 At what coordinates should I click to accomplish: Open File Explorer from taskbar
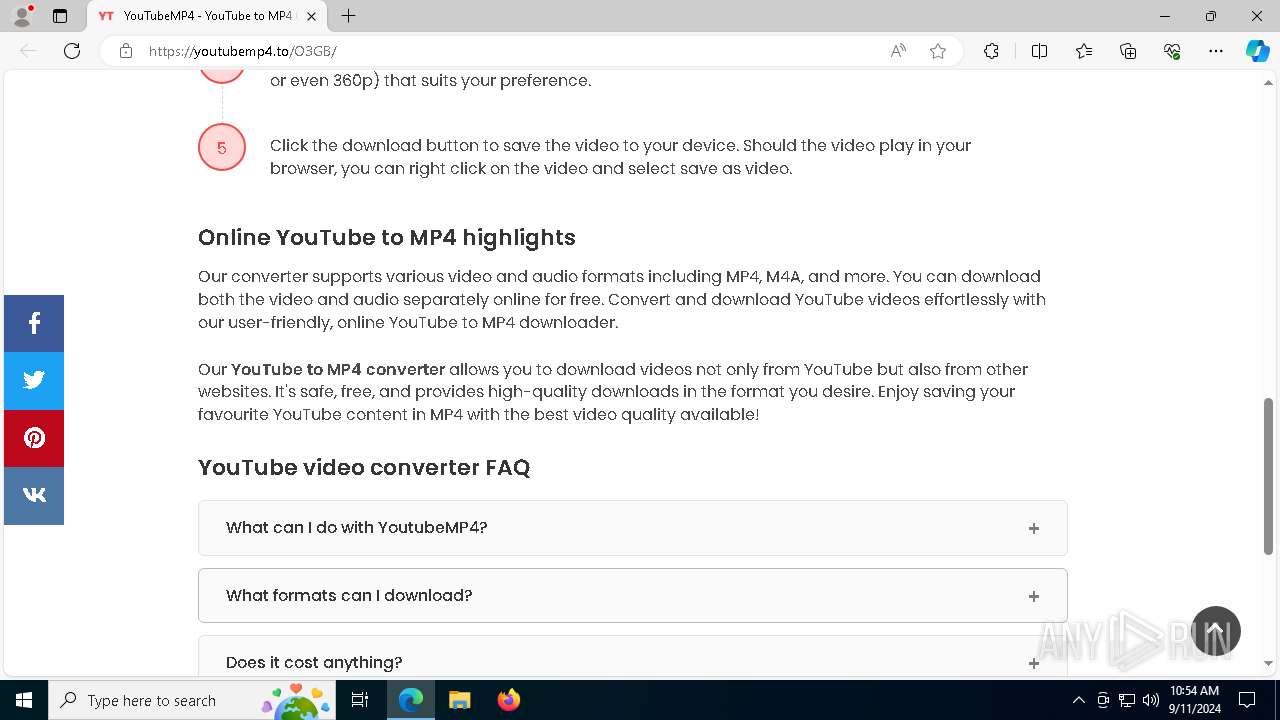pyautogui.click(x=459, y=700)
